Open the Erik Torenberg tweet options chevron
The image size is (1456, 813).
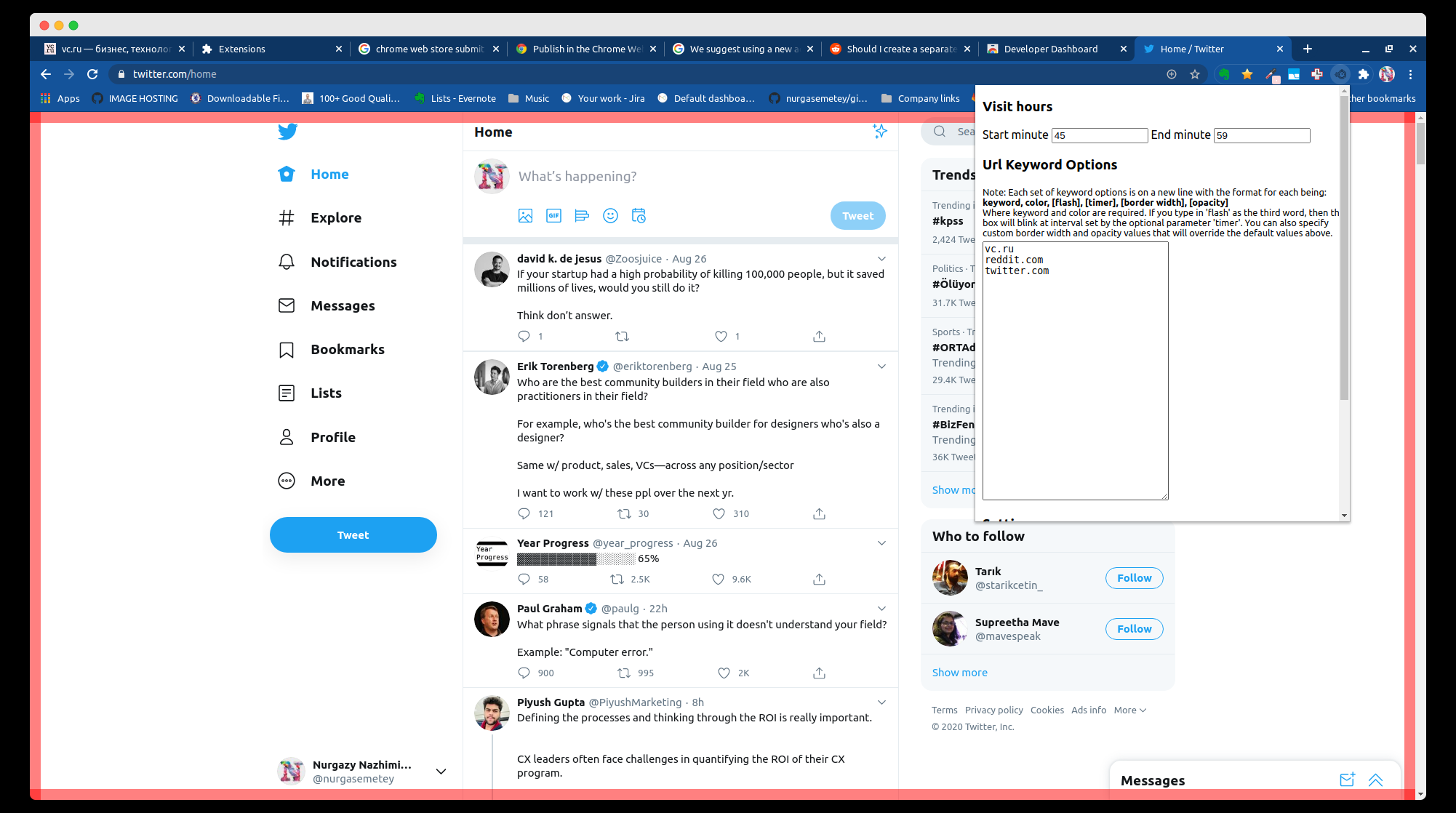point(881,367)
